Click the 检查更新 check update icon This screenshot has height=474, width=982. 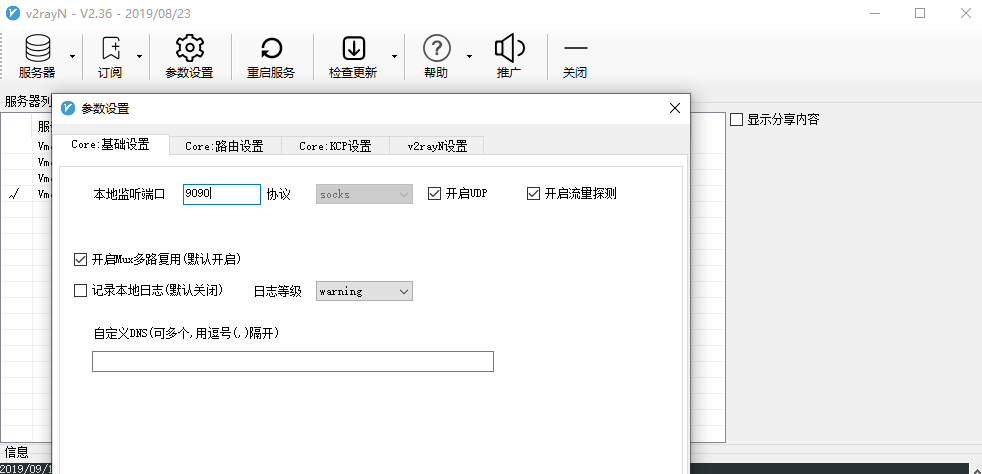(x=353, y=56)
